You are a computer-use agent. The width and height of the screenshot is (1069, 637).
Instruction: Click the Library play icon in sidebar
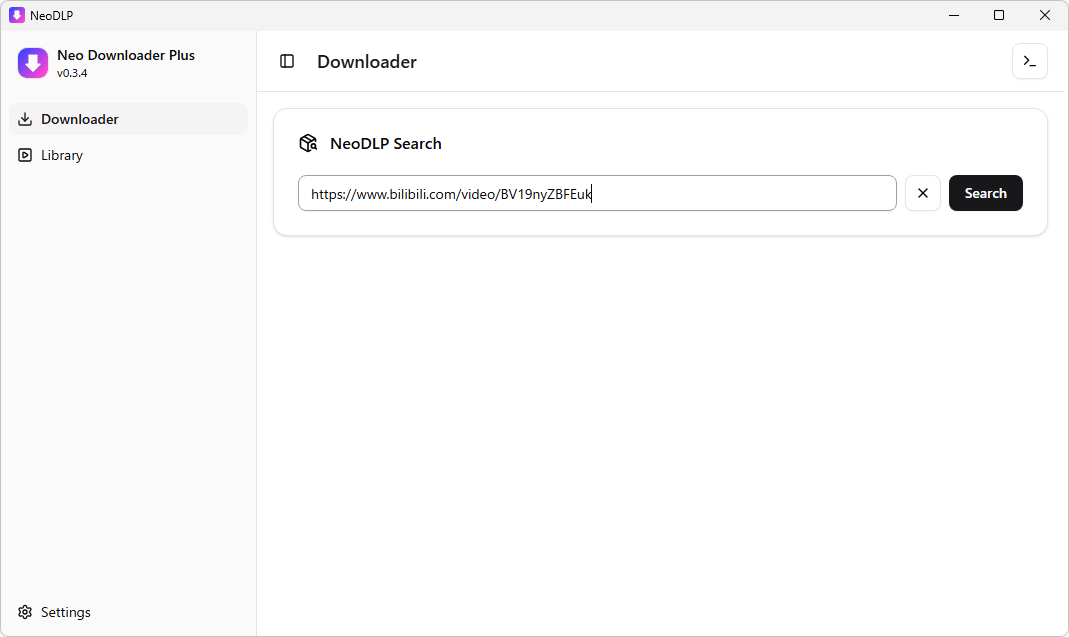(x=26, y=155)
